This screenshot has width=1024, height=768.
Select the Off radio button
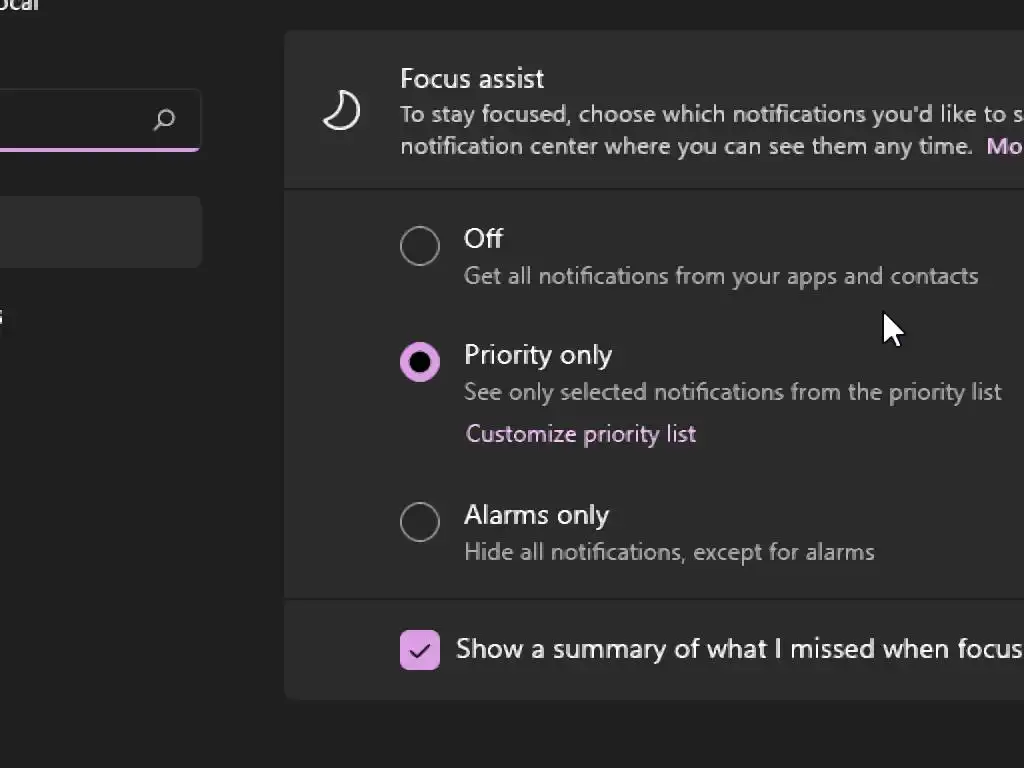[420, 246]
